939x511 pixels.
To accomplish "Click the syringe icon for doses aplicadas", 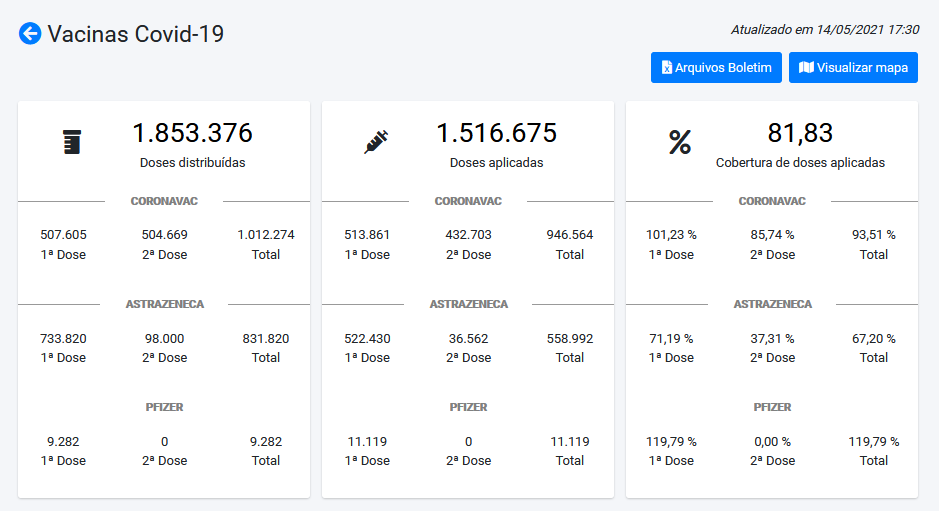I will 376,143.
